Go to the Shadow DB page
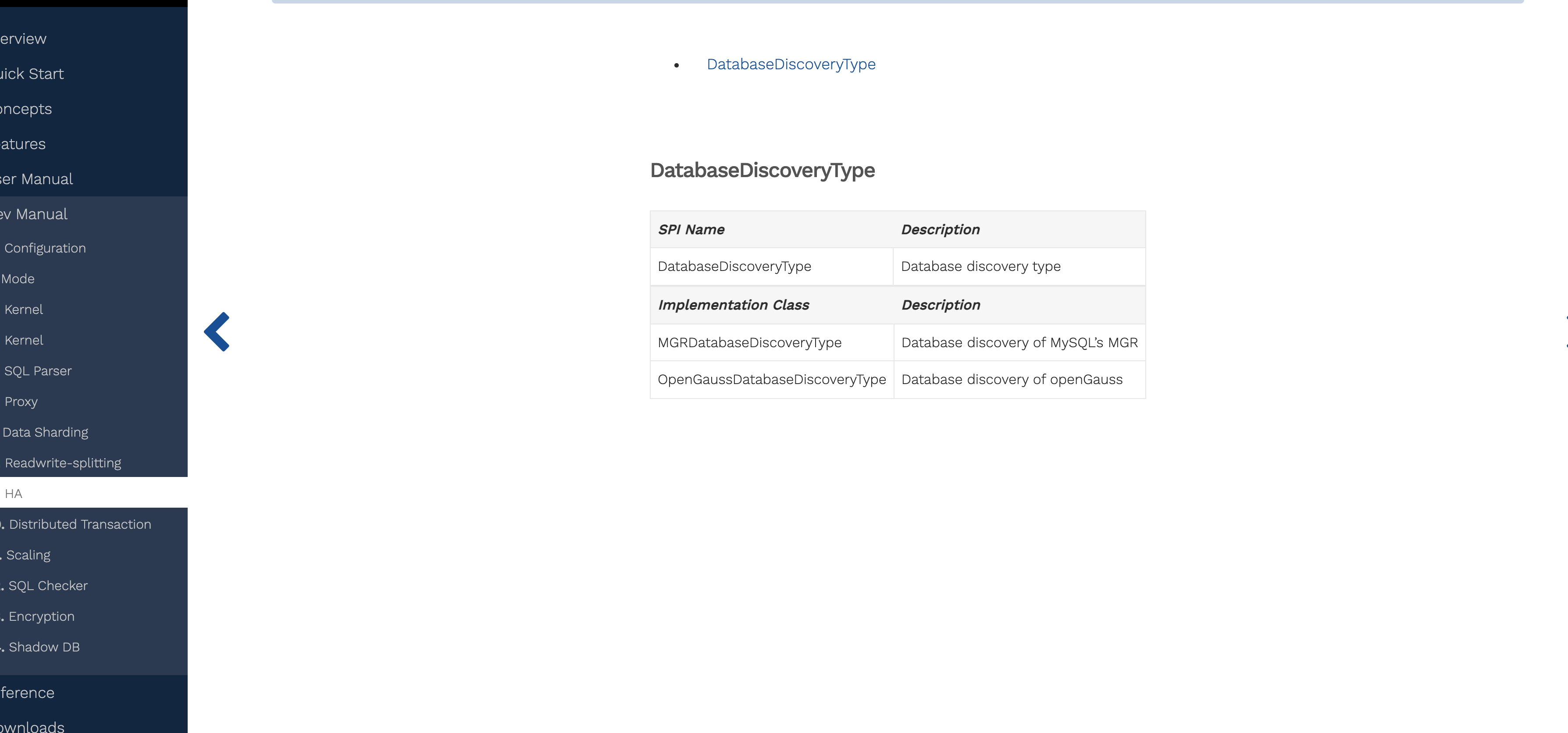 (44, 647)
